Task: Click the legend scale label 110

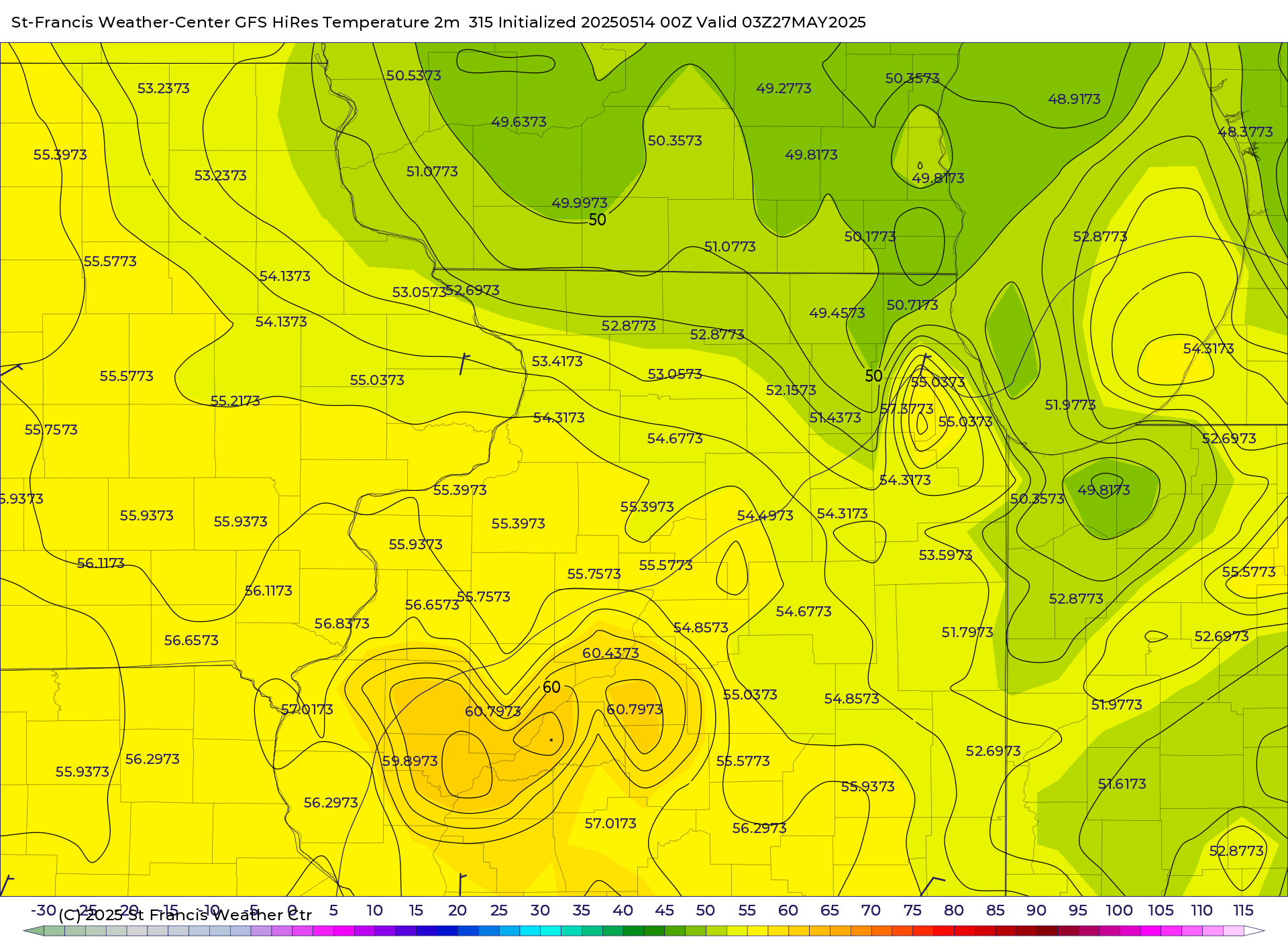Action: coord(1201,910)
